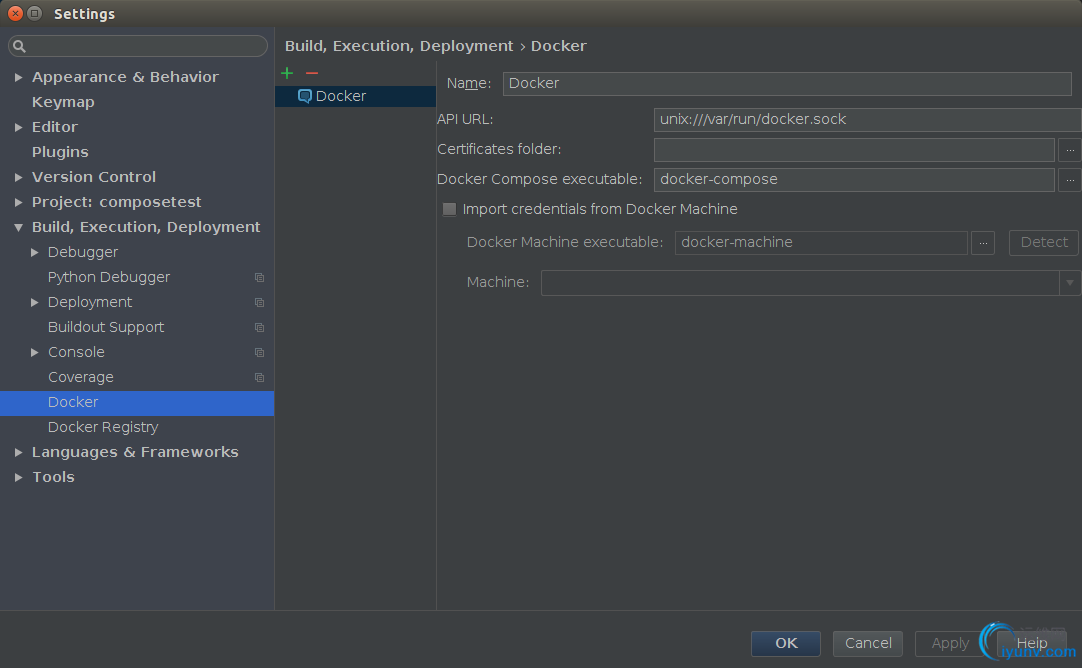Expand the Appearance & Behavior section
The height and width of the screenshot is (668, 1082).
pyautogui.click(x=19, y=77)
